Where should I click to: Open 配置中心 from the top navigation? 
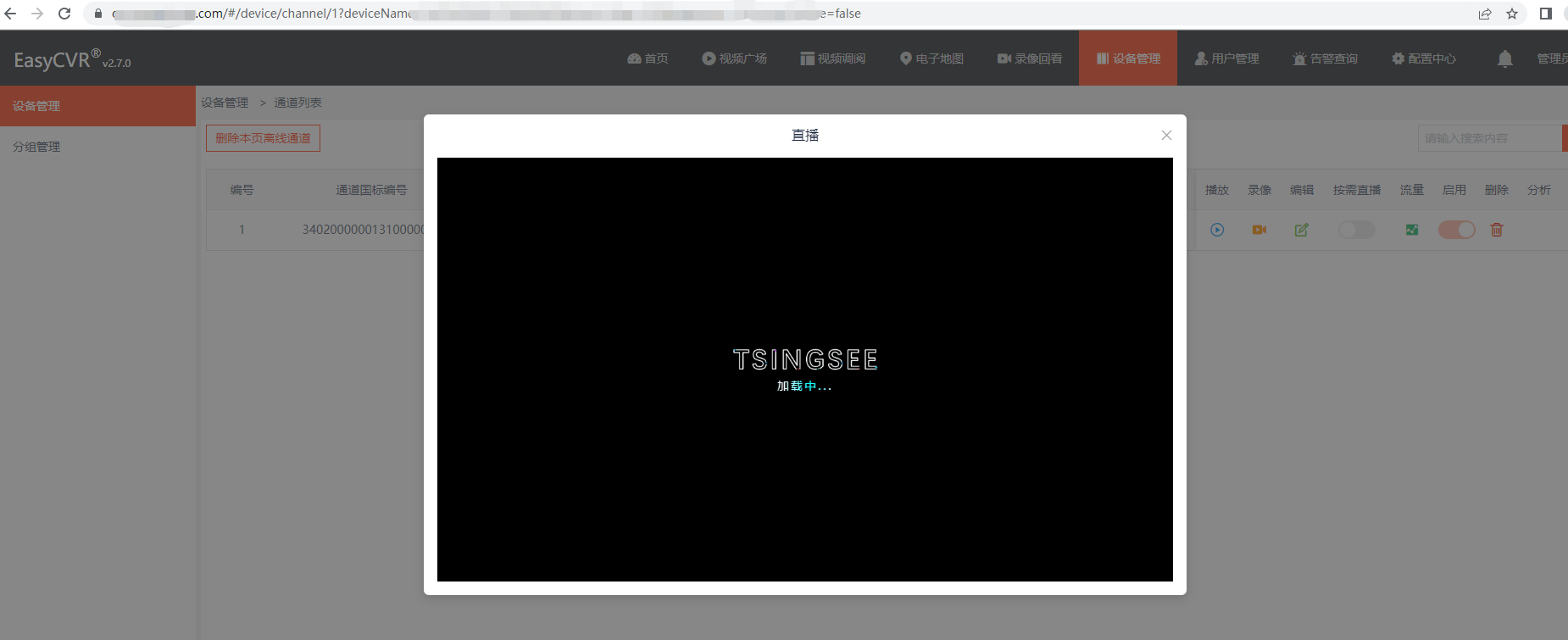(1424, 58)
